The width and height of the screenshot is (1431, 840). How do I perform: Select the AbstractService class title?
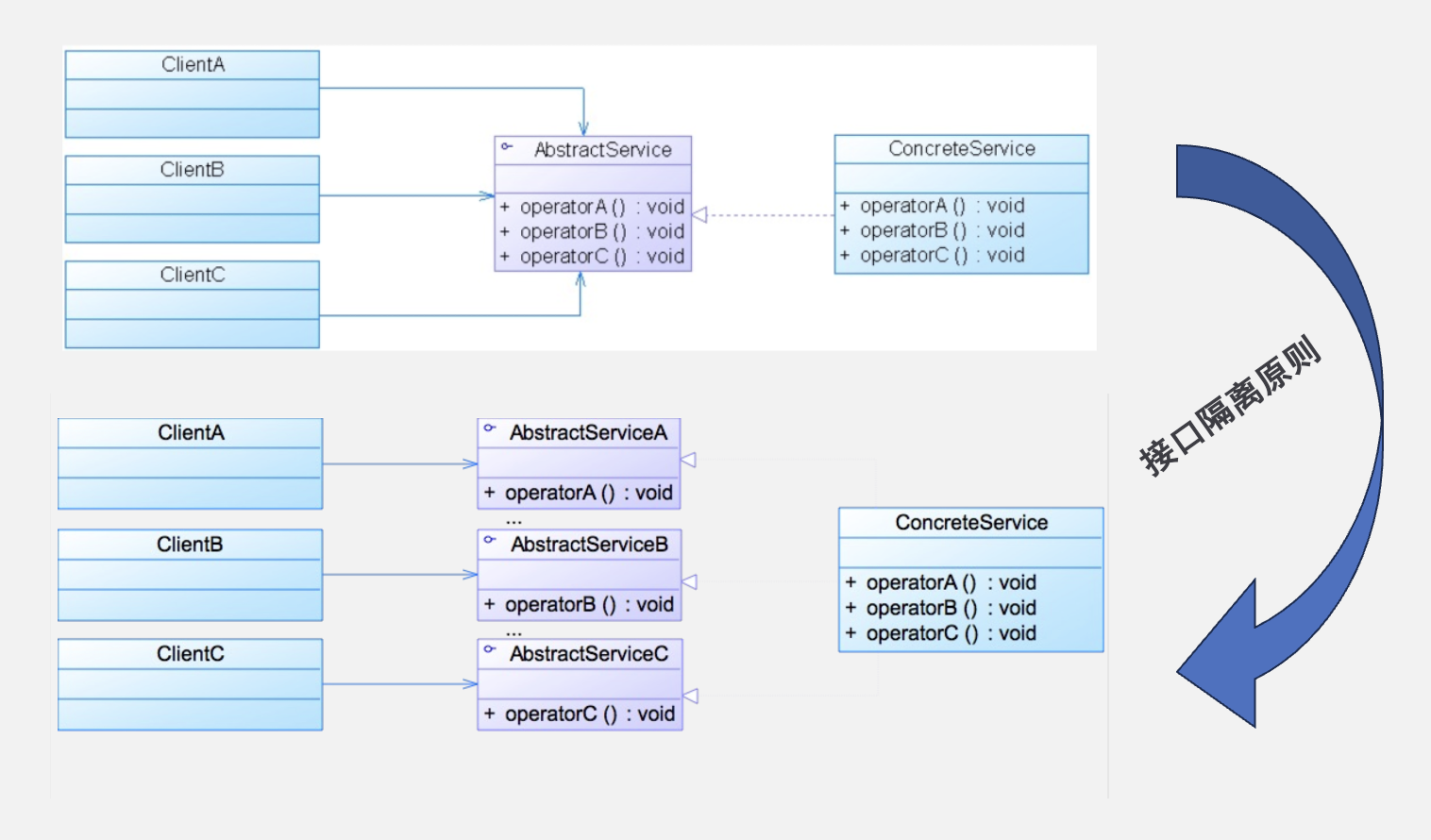[602, 150]
